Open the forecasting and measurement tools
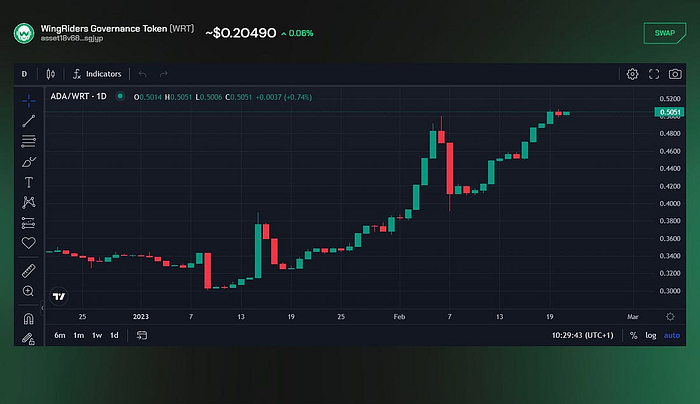700x404 pixels. click(29, 223)
